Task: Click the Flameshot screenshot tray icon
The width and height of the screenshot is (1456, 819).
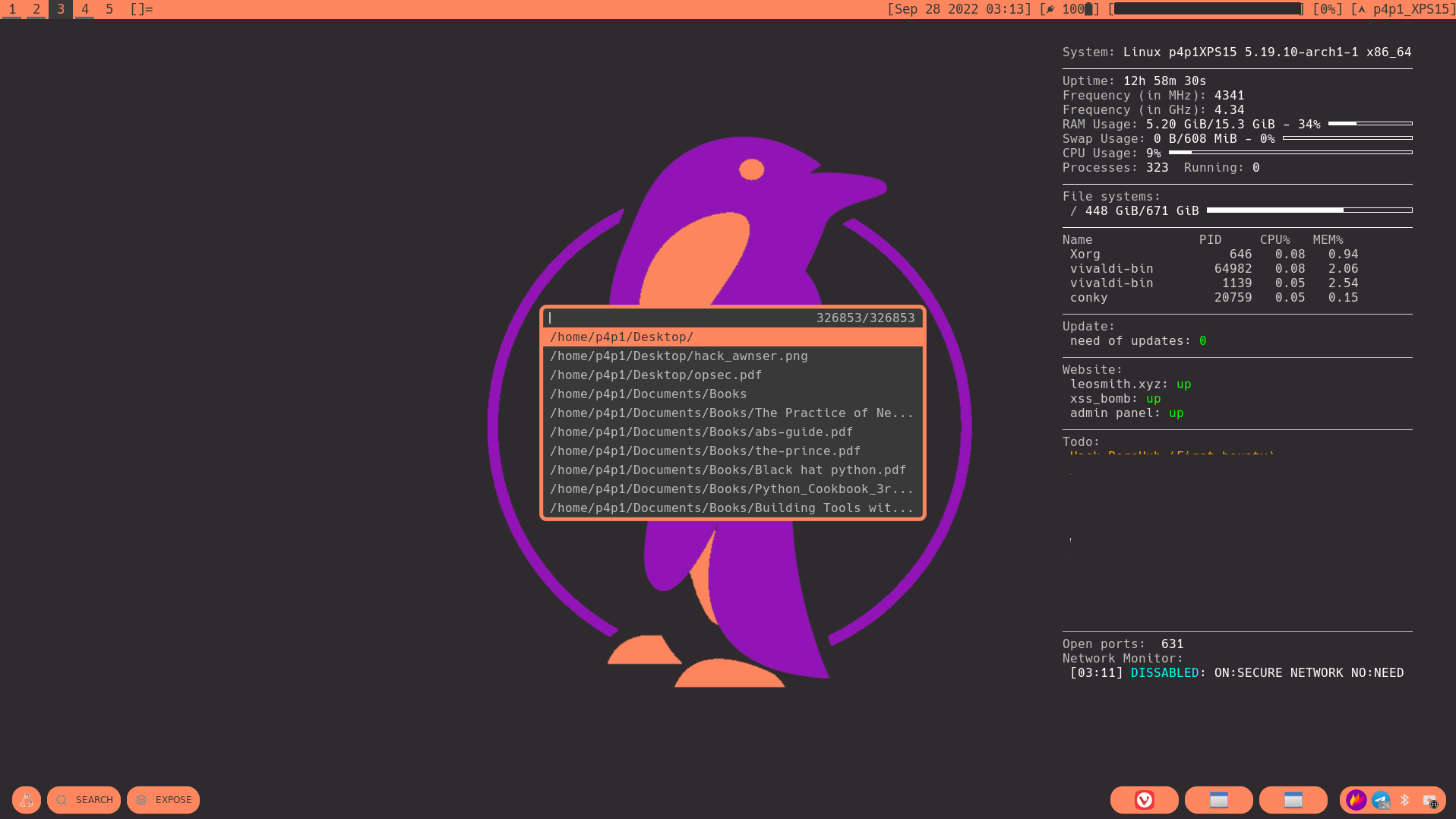Action: [x=1356, y=800]
